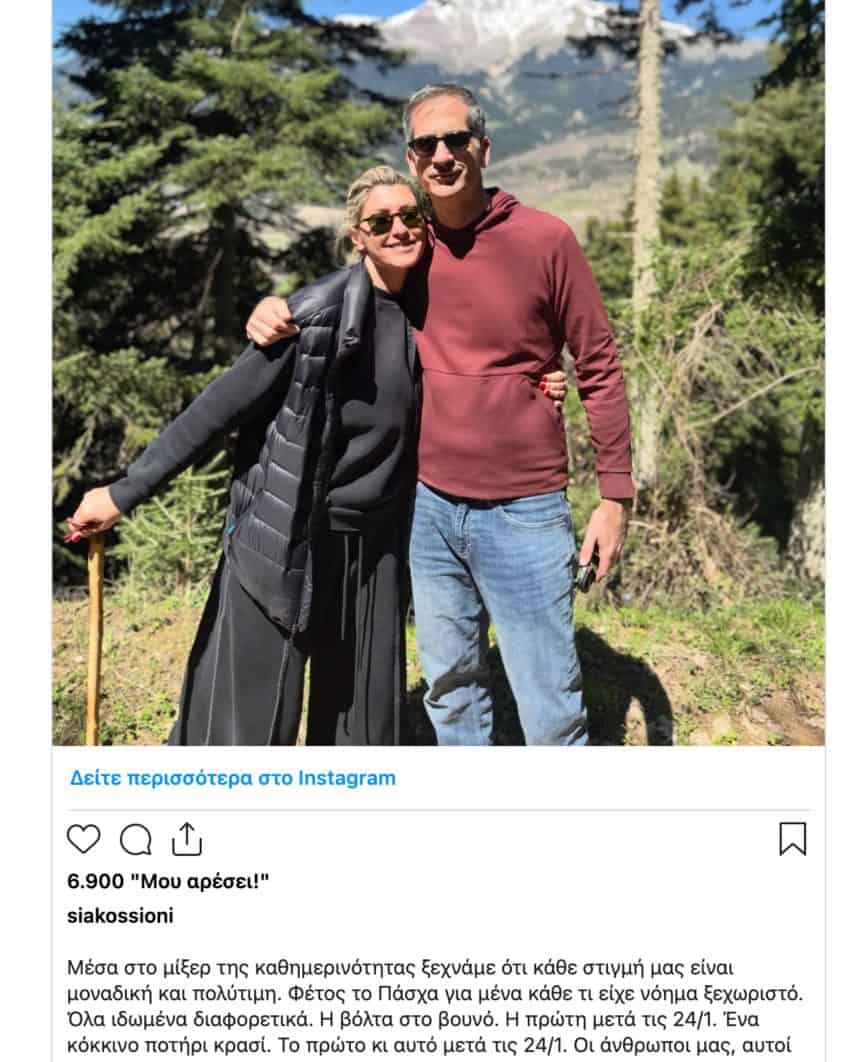Click the woman's sunglasses in the photo
This screenshot has width=860, height=1062.
[390, 220]
